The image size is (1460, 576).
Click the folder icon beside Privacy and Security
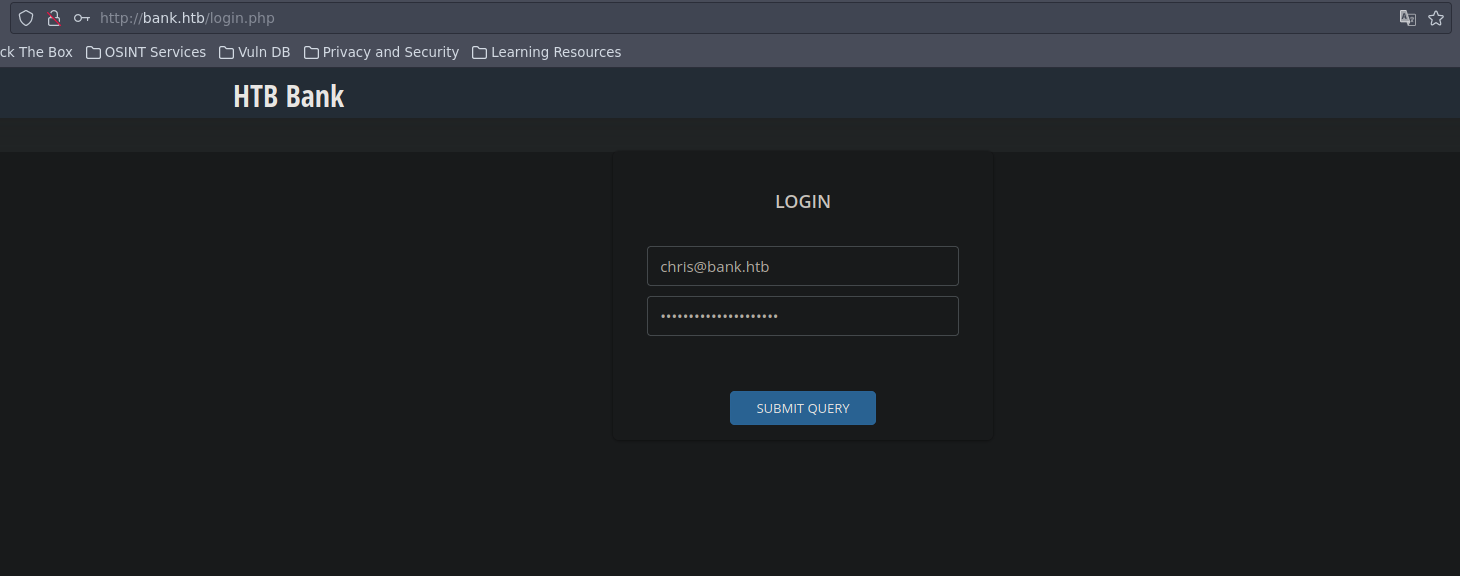311,52
